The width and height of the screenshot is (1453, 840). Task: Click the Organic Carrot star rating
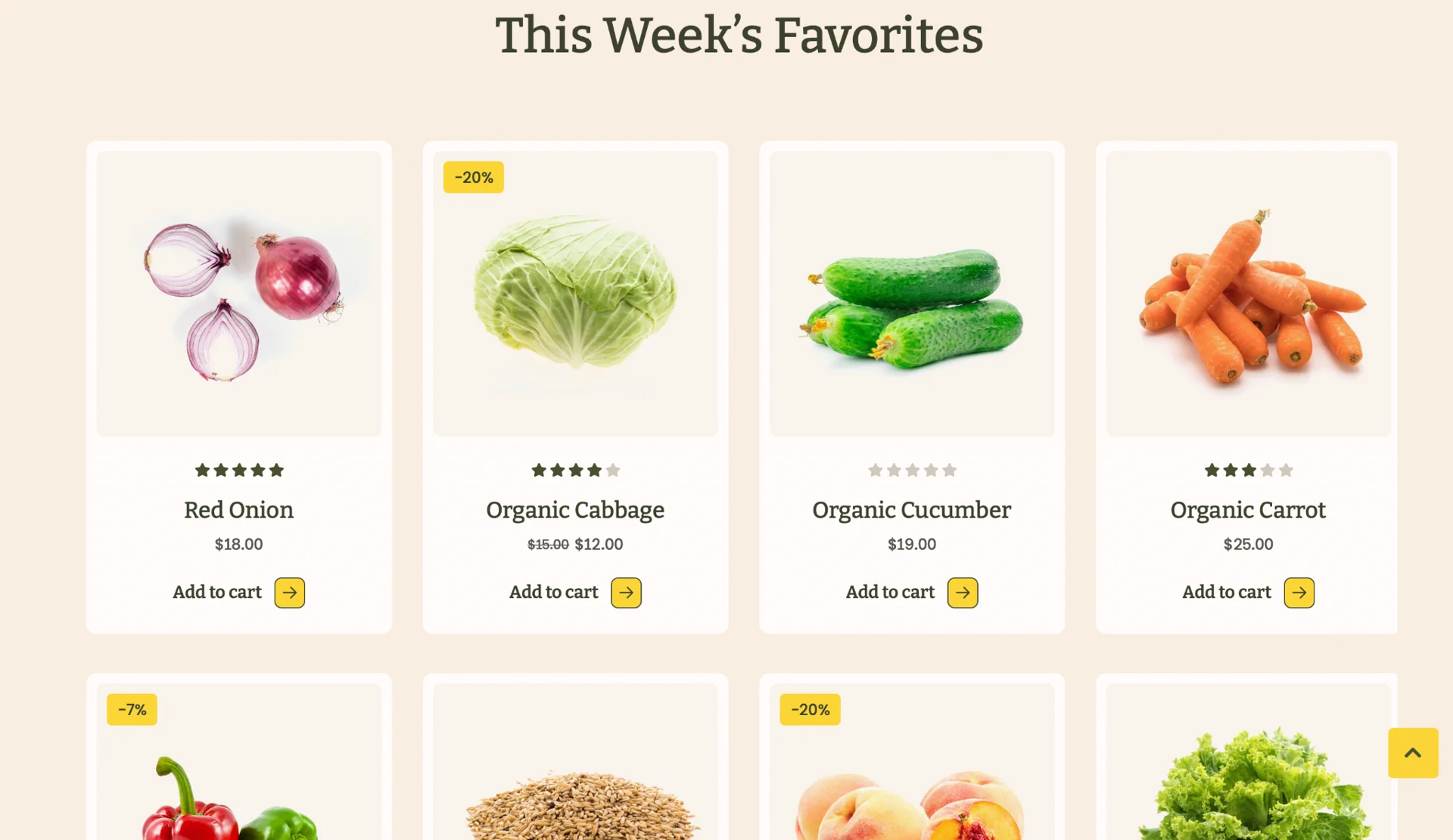1248,470
